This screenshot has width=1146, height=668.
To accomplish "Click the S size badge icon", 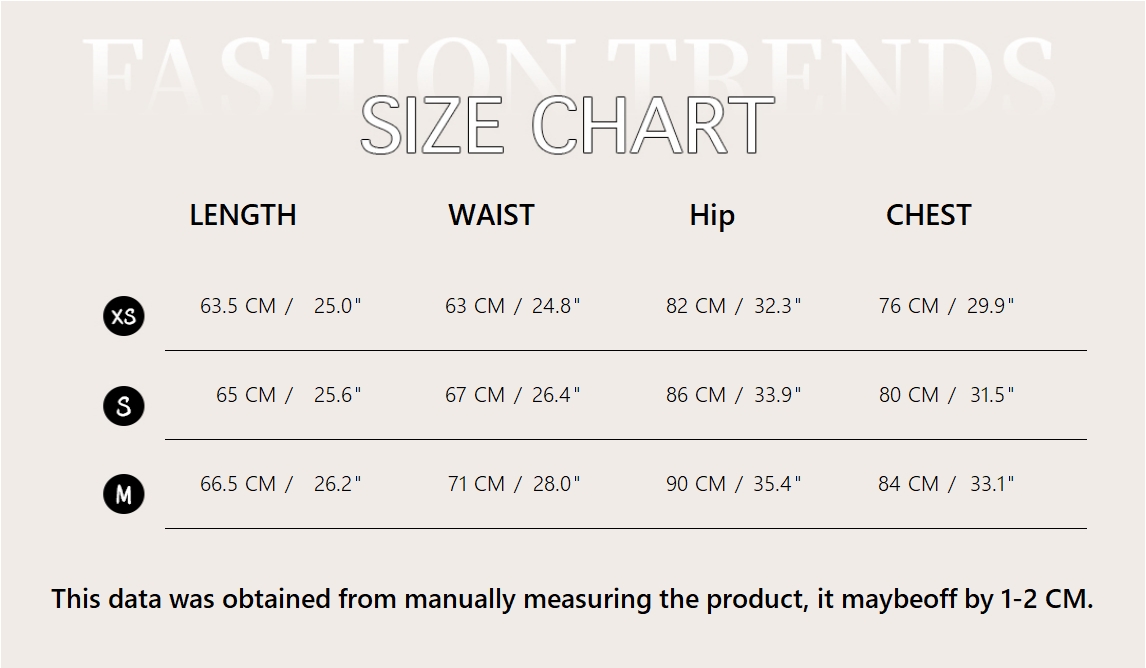I will click(124, 406).
